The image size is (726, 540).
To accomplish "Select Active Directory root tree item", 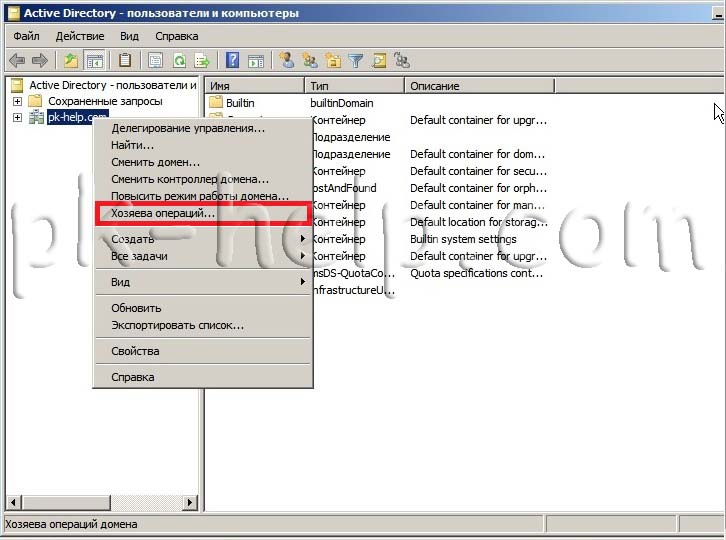I will (113, 85).
